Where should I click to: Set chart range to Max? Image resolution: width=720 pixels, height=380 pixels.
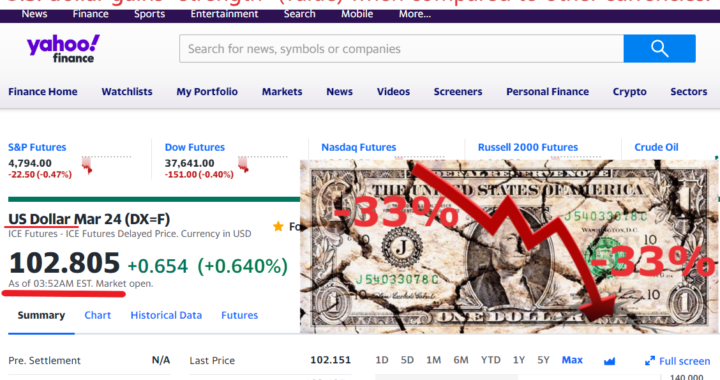click(572, 360)
